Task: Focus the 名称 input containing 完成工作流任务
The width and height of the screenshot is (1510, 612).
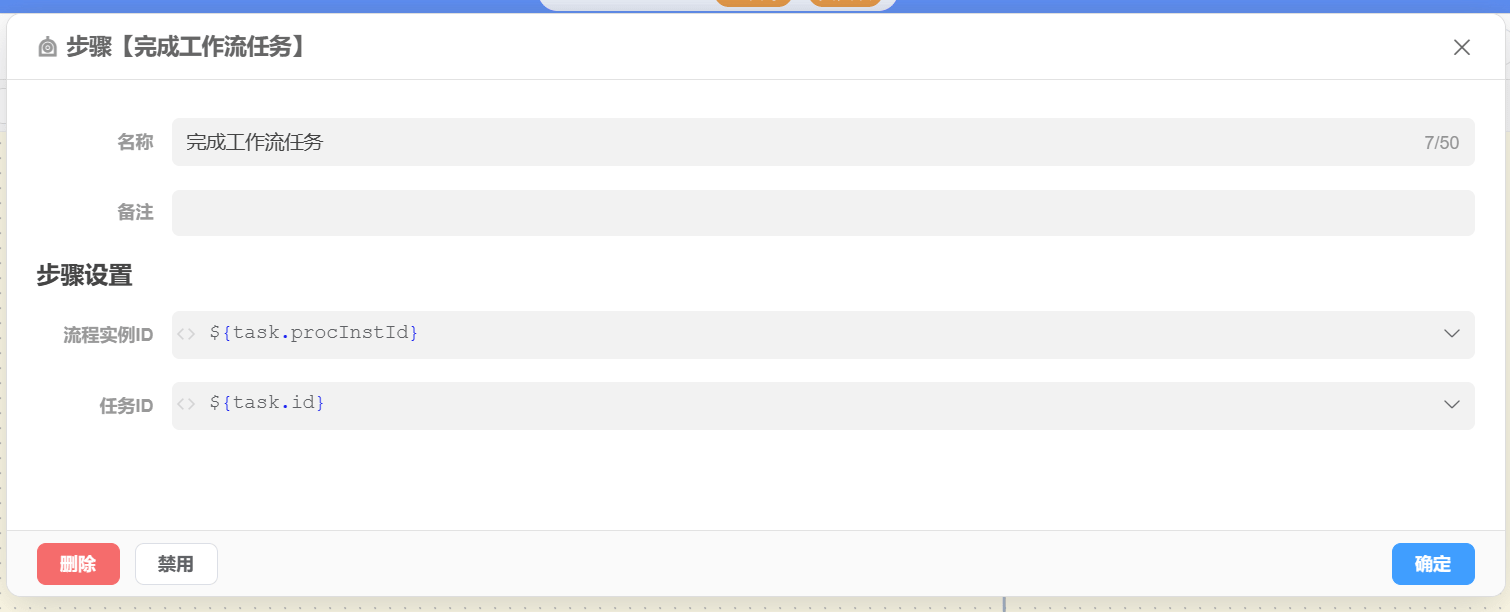Action: pos(790,142)
